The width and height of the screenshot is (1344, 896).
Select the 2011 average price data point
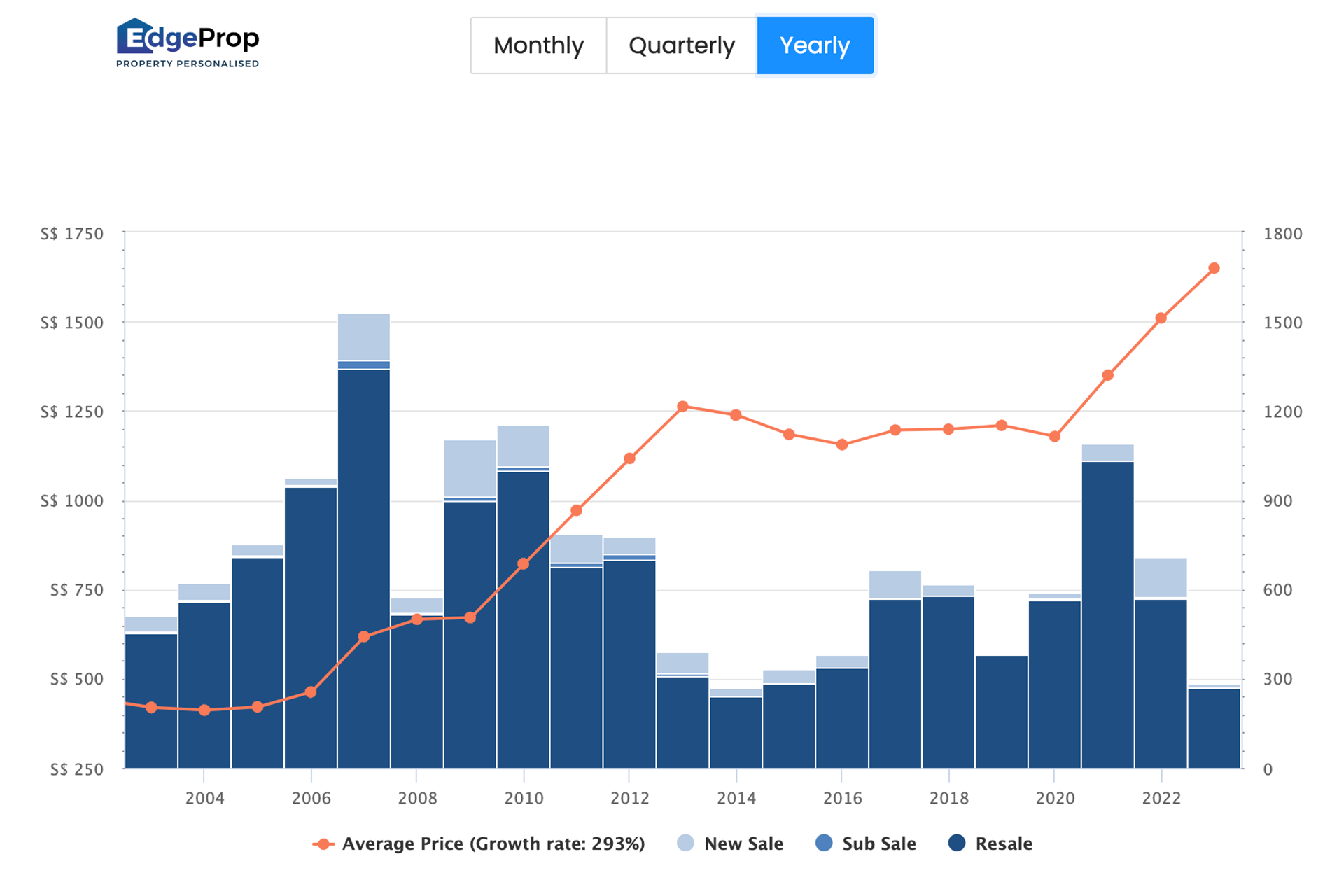pyautogui.click(x=577, y=510)
